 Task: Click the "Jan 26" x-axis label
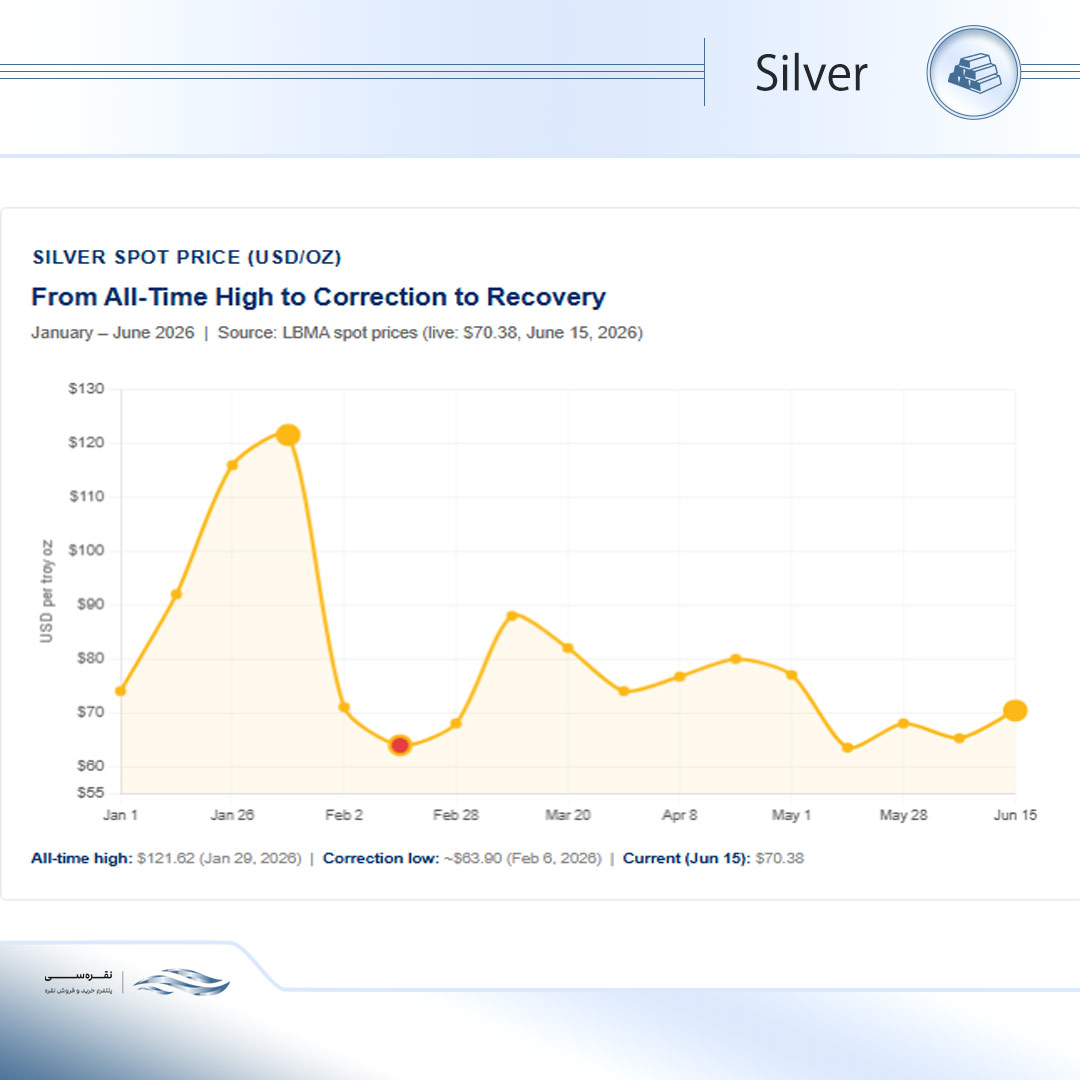coord(232,815)
